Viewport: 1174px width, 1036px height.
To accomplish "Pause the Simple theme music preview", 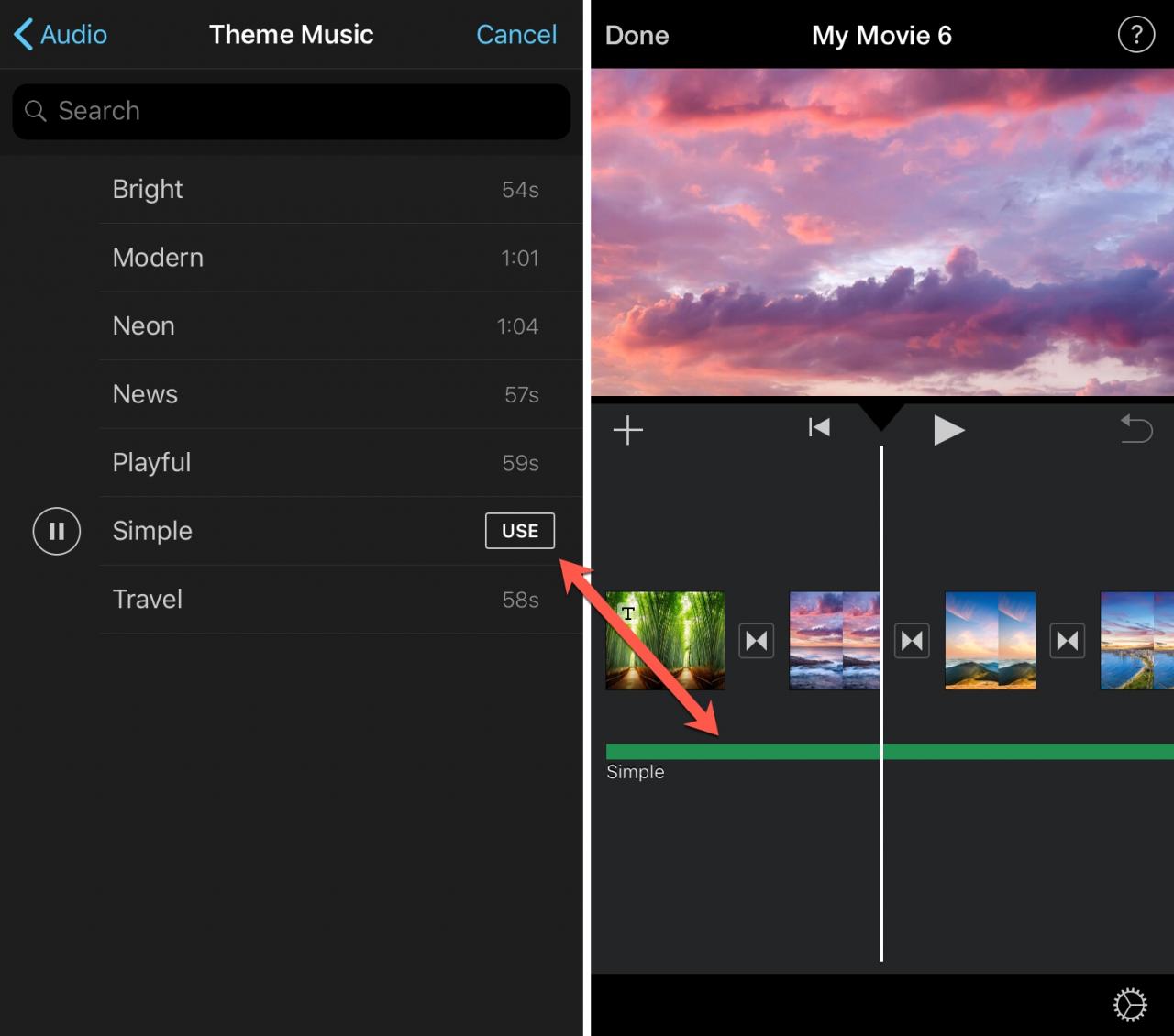I will tap(57, 532).
